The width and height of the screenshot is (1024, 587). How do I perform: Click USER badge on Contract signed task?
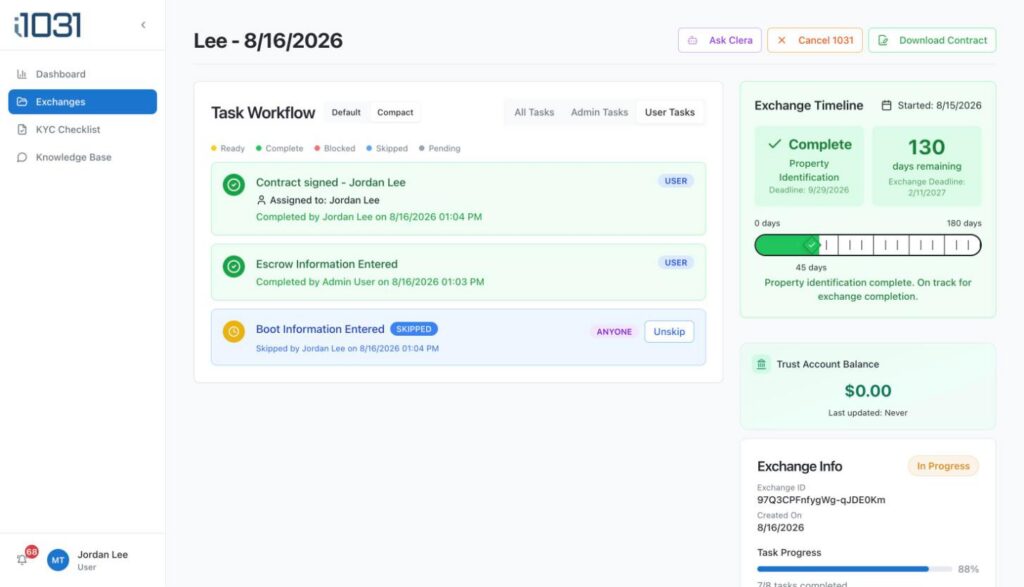(x=676, y=181)
